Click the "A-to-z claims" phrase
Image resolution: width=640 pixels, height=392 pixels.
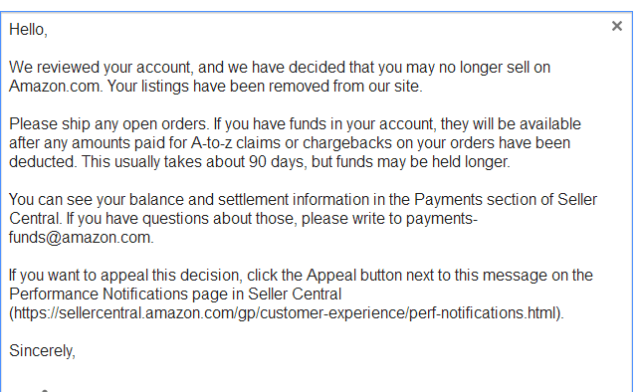pyautogui.click(x=240, y=143)
